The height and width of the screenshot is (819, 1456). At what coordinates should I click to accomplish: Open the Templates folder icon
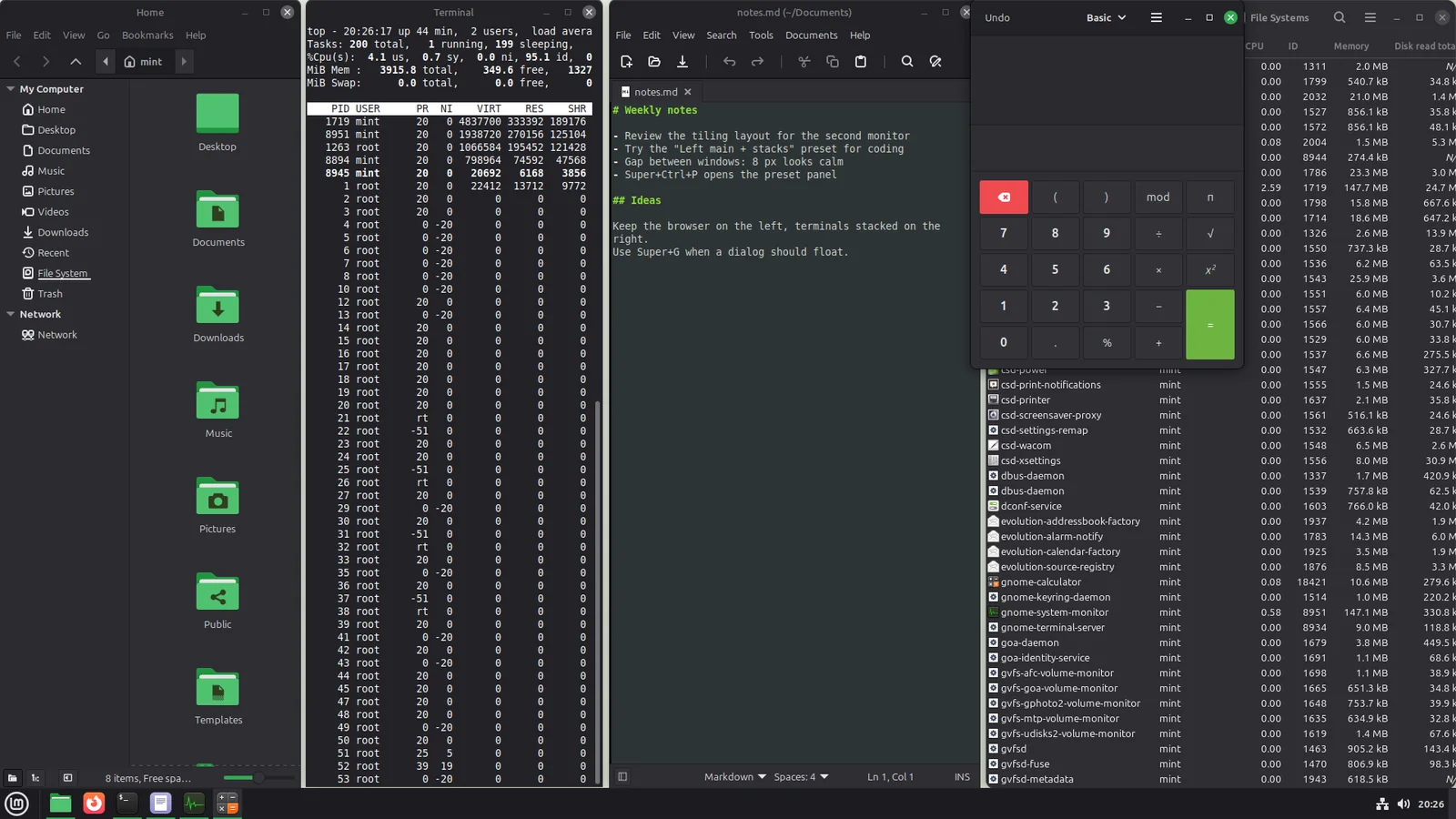click(x=217, y=697)
